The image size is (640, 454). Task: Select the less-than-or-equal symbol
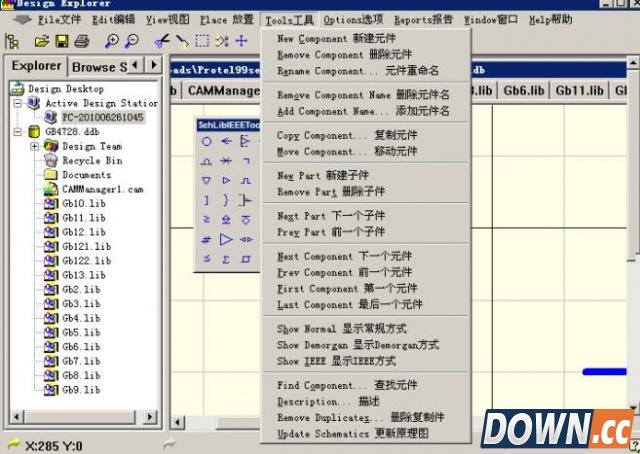207,259
